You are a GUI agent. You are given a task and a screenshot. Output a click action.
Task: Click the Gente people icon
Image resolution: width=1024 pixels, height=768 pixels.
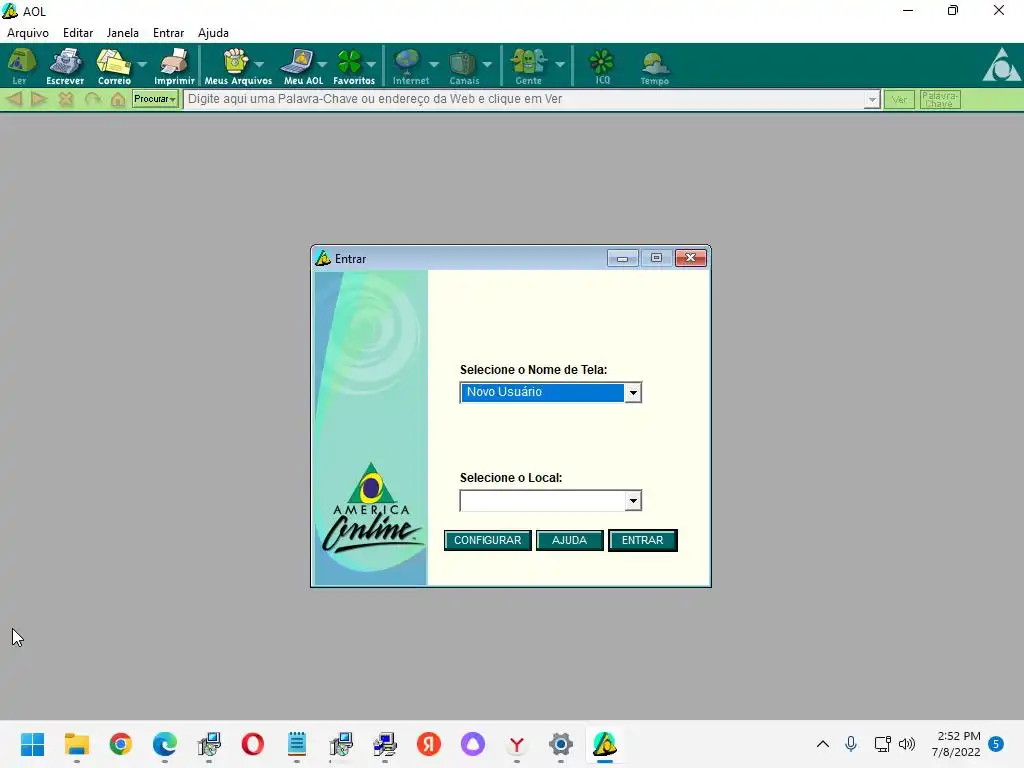(x=528, y=66)
